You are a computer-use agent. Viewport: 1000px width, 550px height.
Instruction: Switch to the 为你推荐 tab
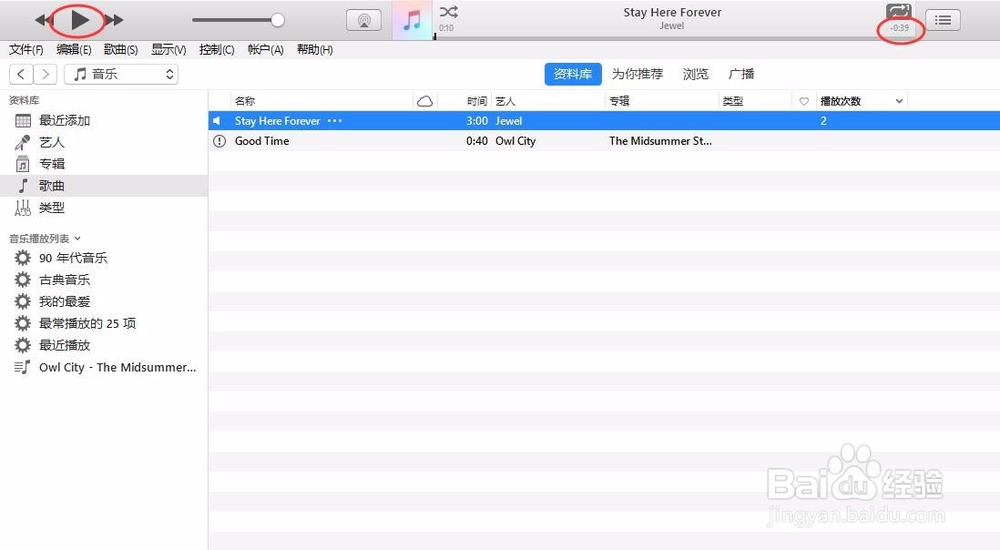click(637, 74)
